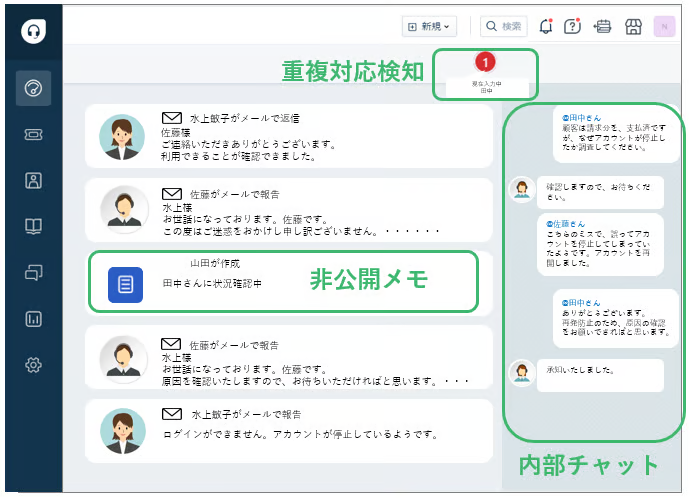
Task: Open the tickets icon in sidebar
Action: coord(33,134)
